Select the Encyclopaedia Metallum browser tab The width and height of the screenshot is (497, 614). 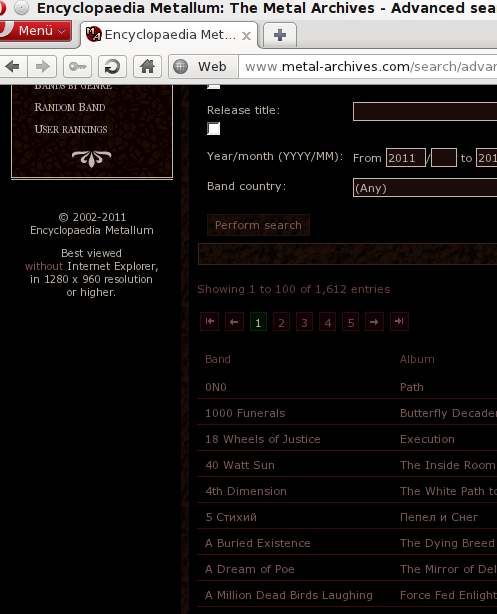point(169,35)
